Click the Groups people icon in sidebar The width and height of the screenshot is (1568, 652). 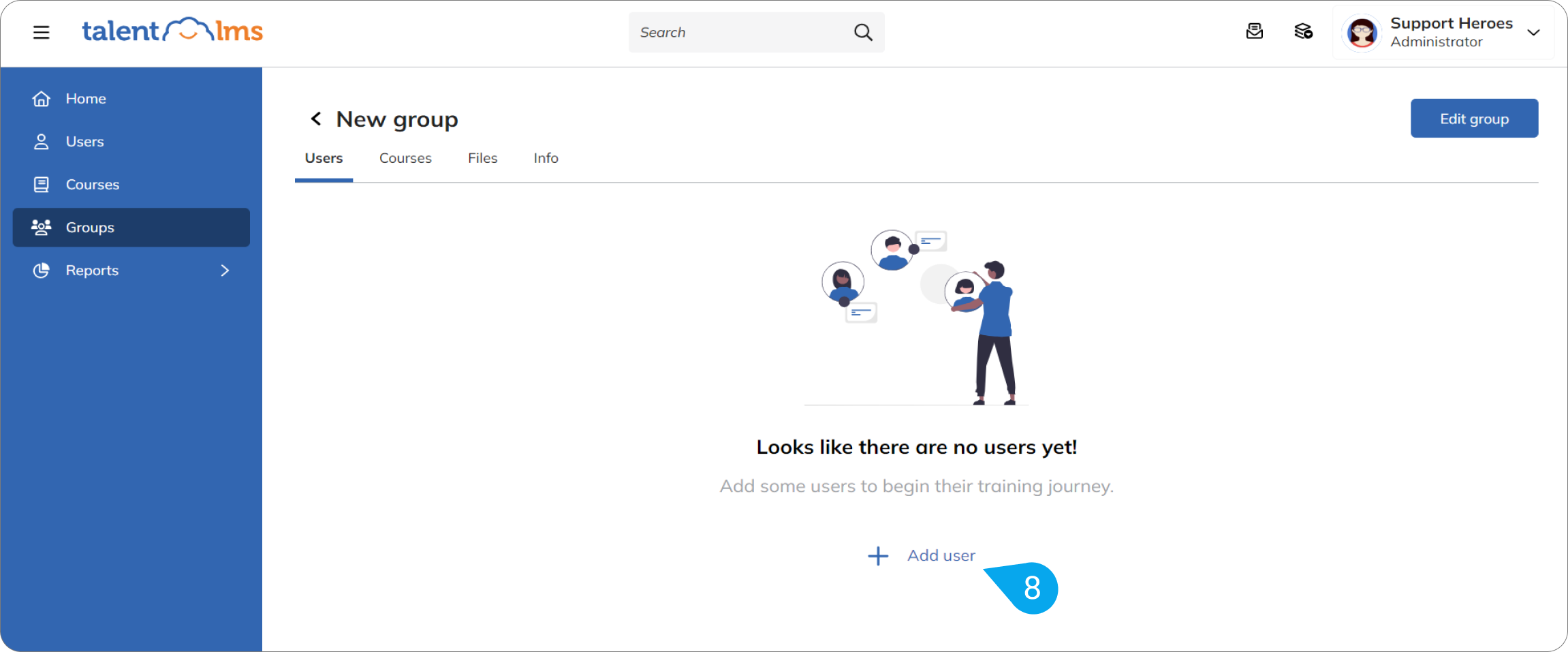42,228
